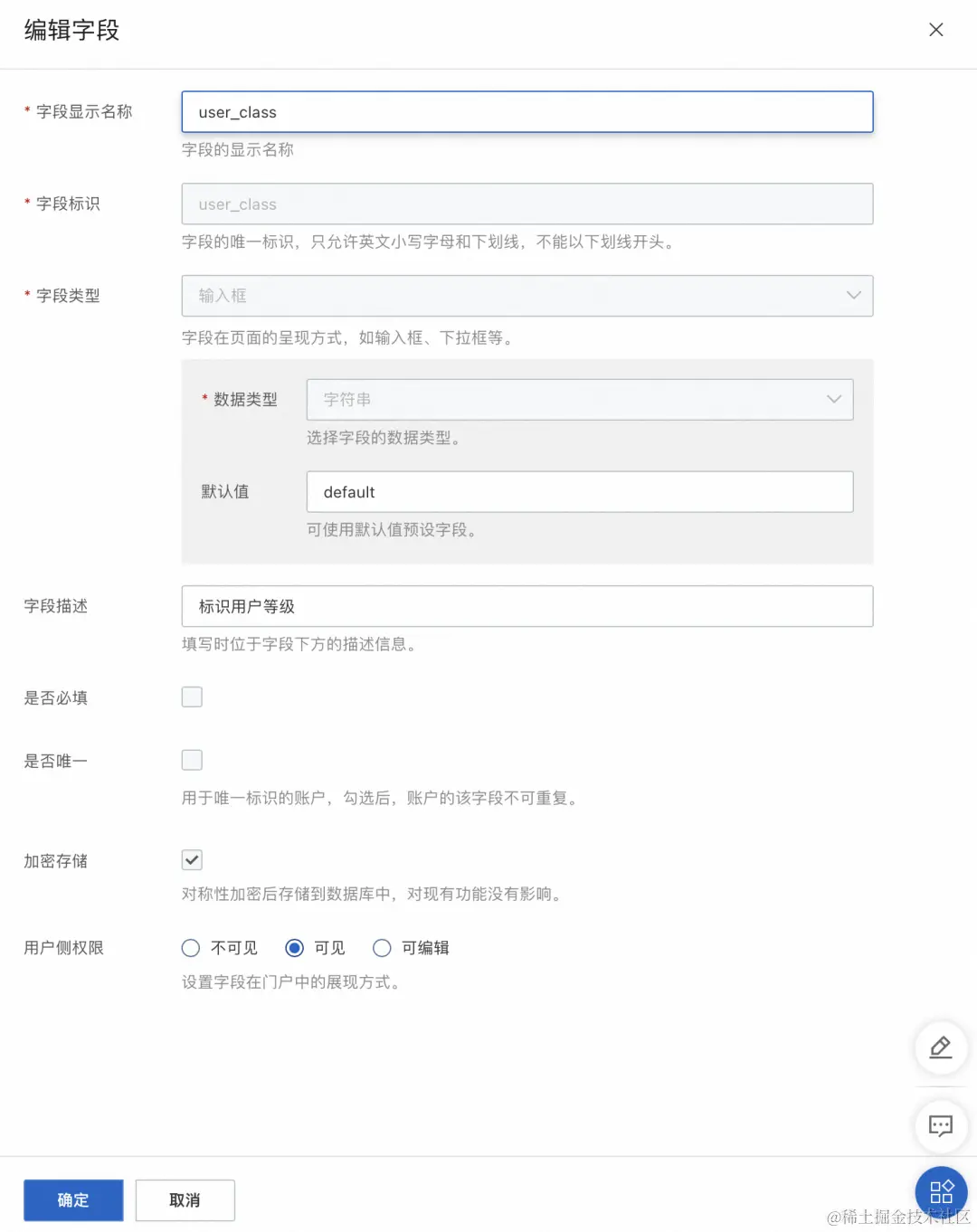Click the grid apps icon at bottom right

click(x=940, y=1191)
